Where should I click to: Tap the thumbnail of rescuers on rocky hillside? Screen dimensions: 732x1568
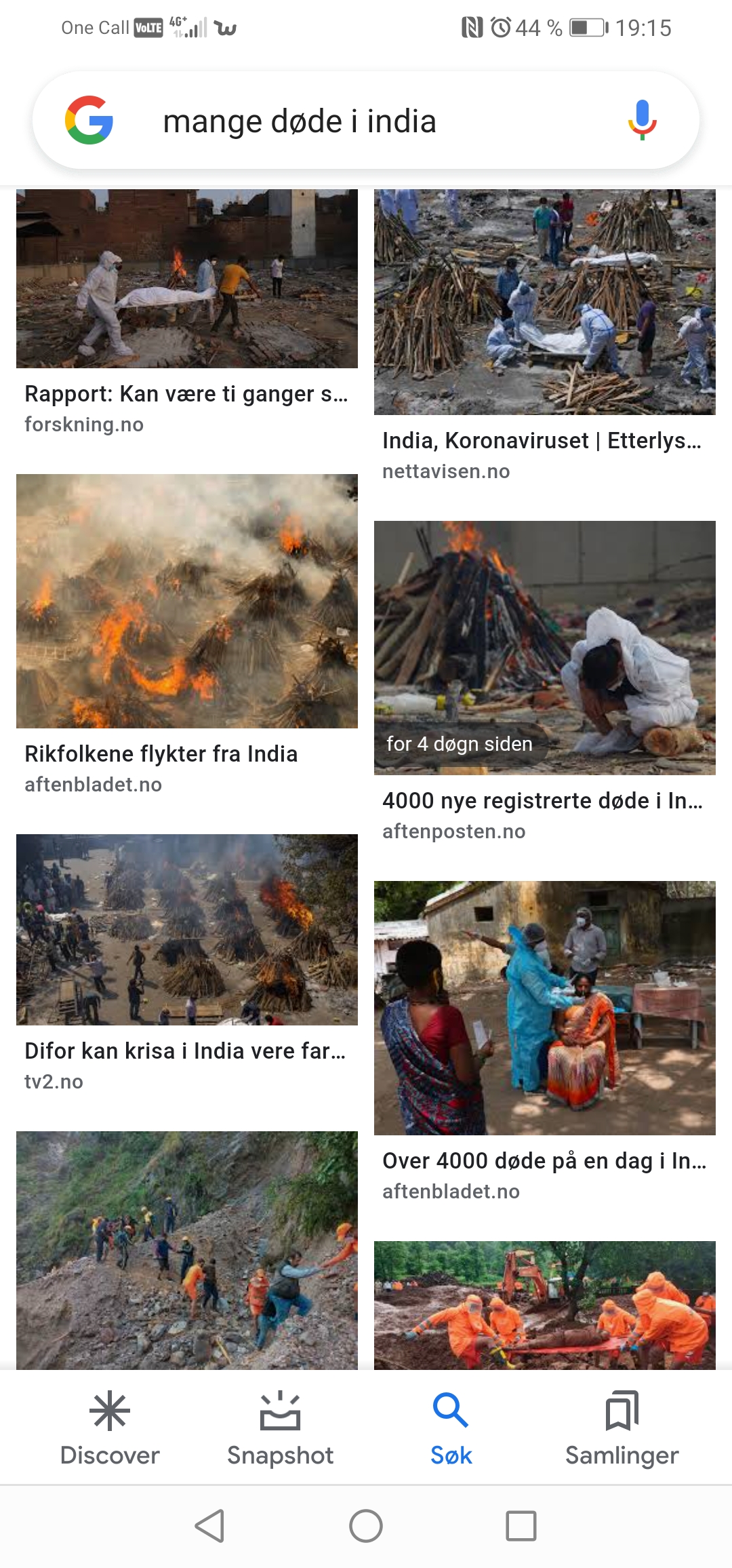187,1250
